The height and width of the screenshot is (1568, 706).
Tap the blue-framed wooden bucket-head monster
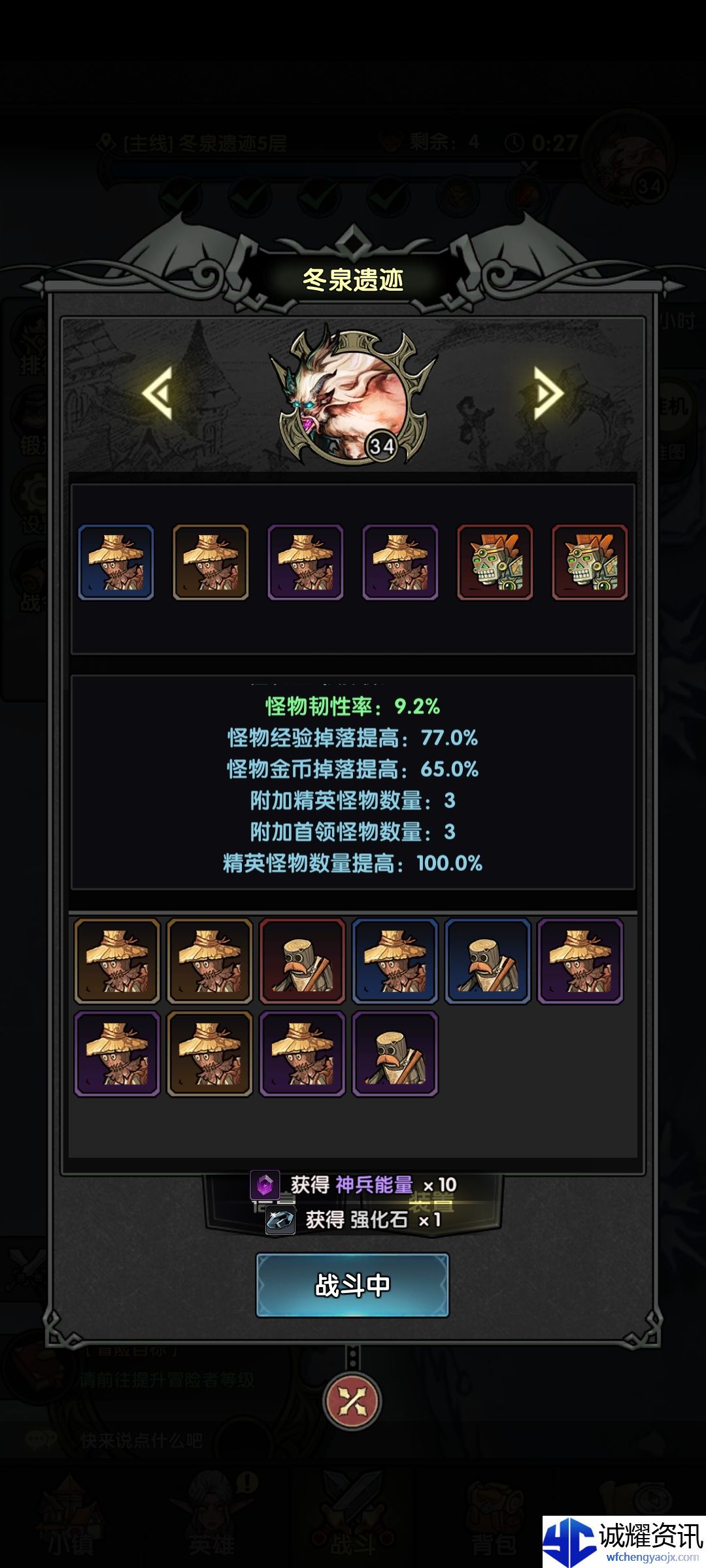(488, 961)
